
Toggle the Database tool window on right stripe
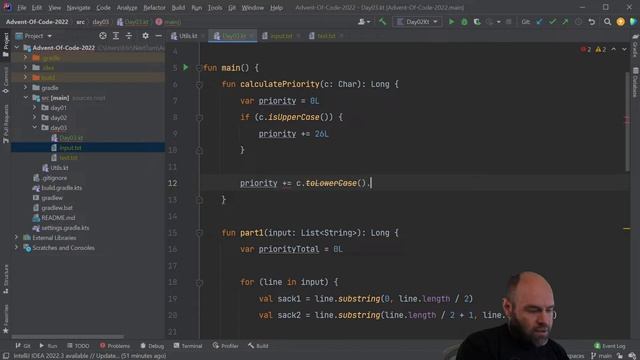point(635,83)
